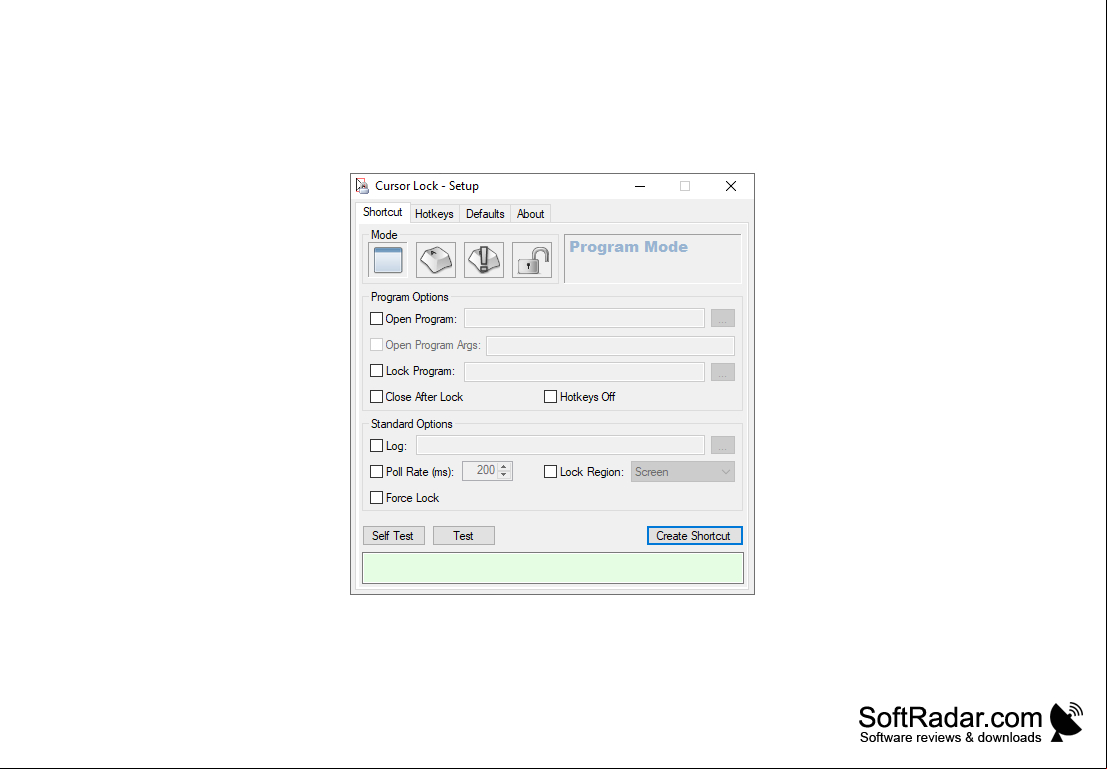The height and width of the screenshot is (769, 1107).
Task: Check Close After Lock option
Action: [x=376, y=397]
